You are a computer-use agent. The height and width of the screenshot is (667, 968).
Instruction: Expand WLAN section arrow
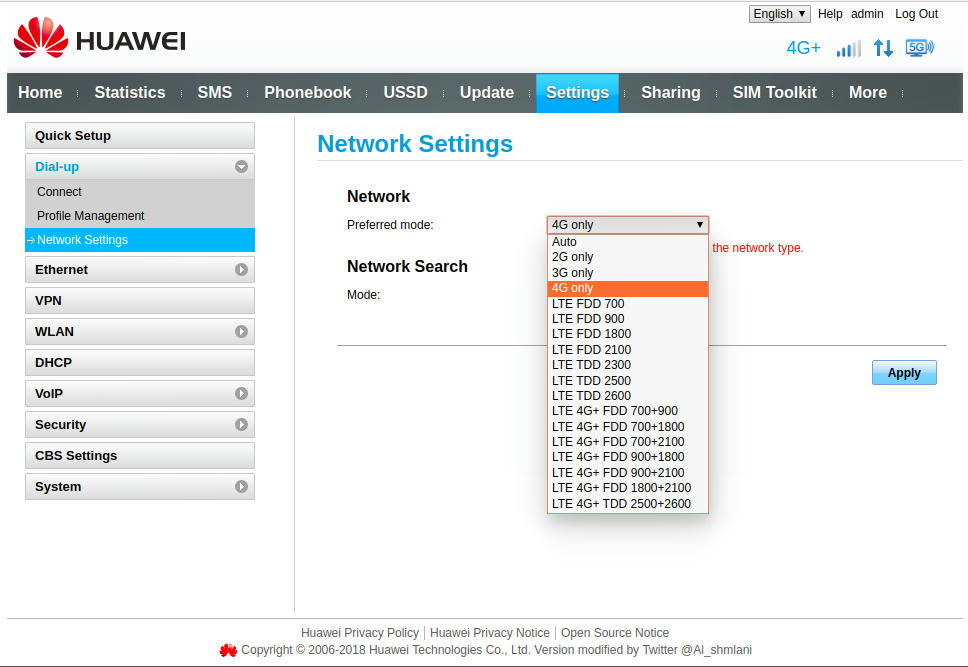pos(241,332)
